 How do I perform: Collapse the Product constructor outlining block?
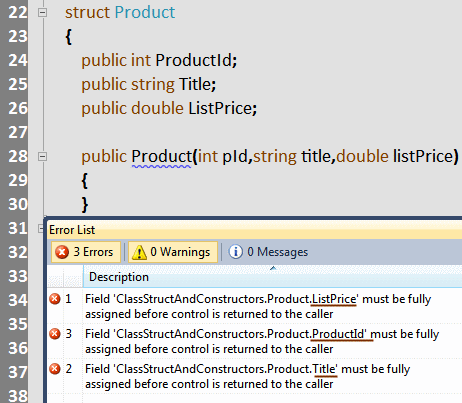(x=42, y=157)
